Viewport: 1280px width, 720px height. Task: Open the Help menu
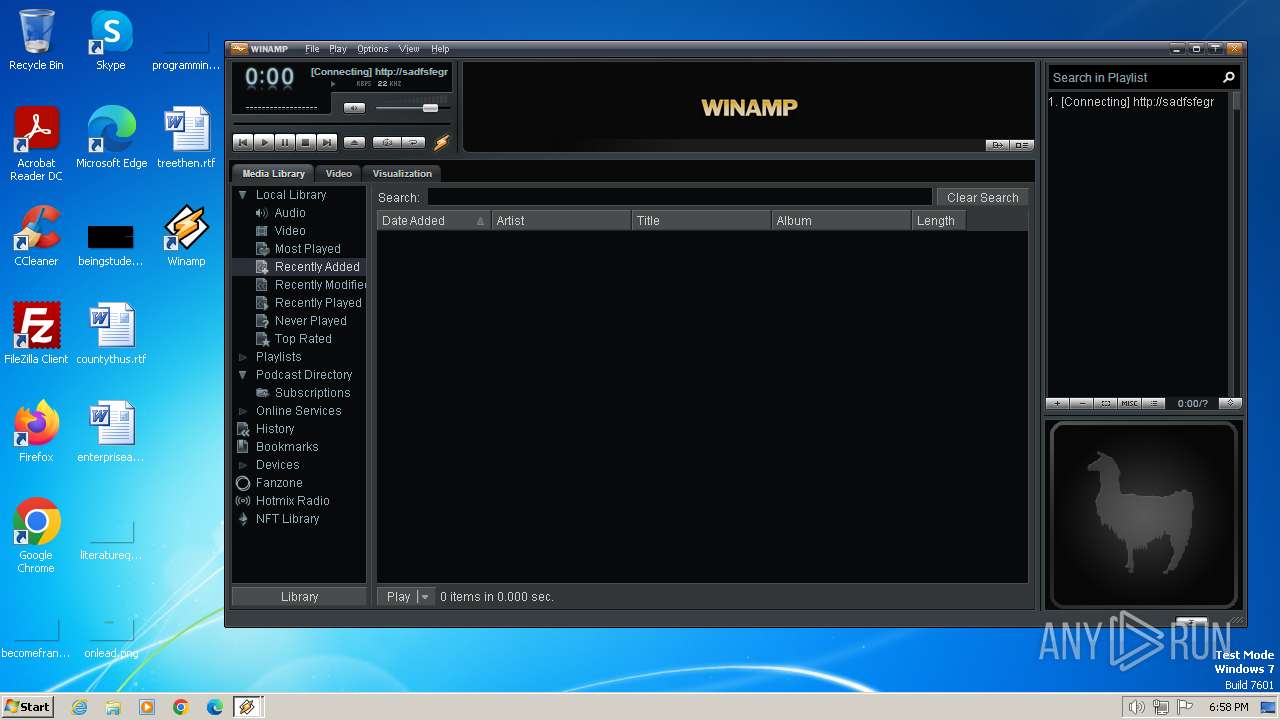point(440,49)
